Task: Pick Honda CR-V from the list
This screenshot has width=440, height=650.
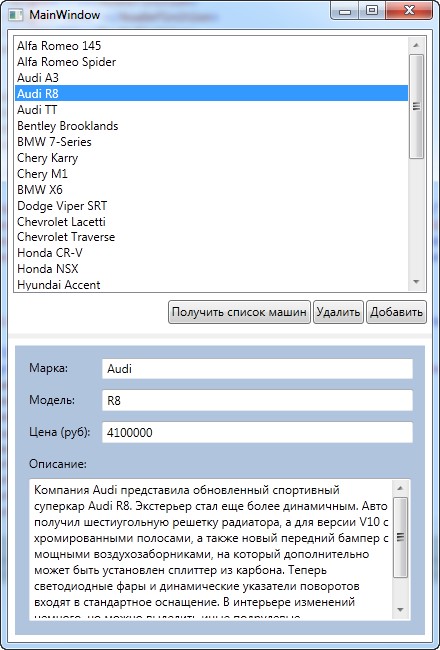Action: [x=211, y=253]
